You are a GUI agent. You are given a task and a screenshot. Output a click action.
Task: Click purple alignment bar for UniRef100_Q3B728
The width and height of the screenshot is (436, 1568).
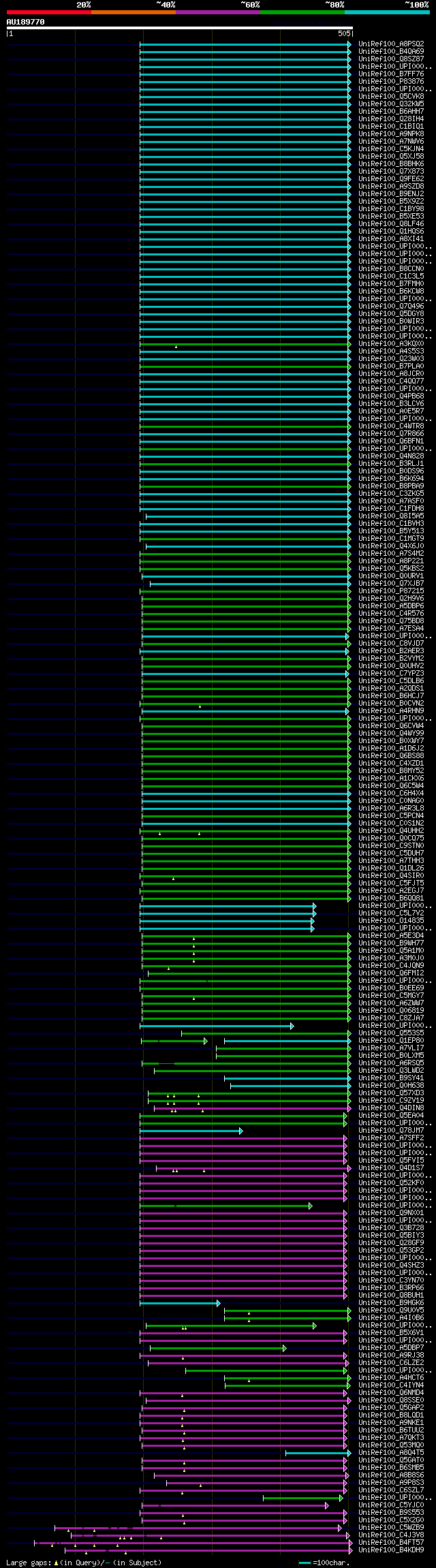point(243,1228)
